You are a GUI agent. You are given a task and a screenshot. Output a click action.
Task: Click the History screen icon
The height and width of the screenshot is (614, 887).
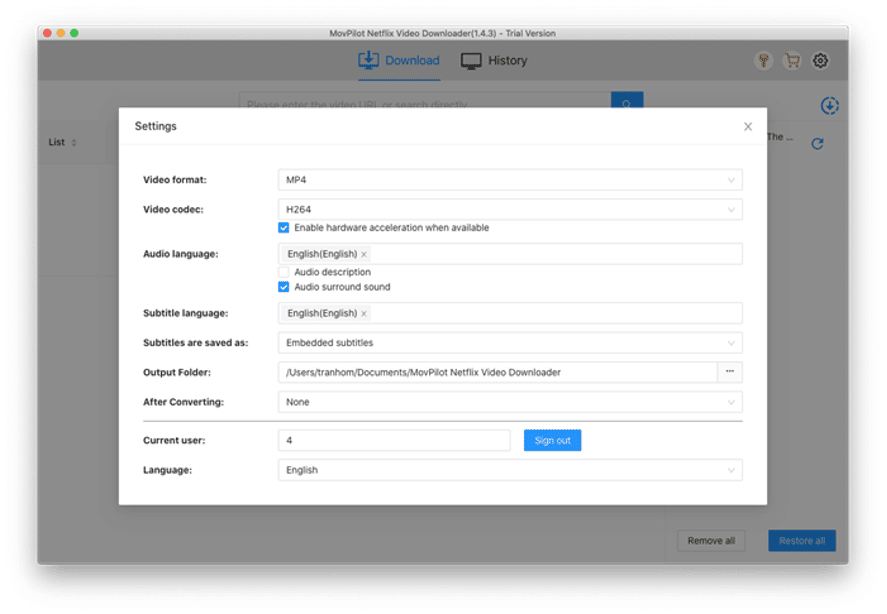(470, 60)
